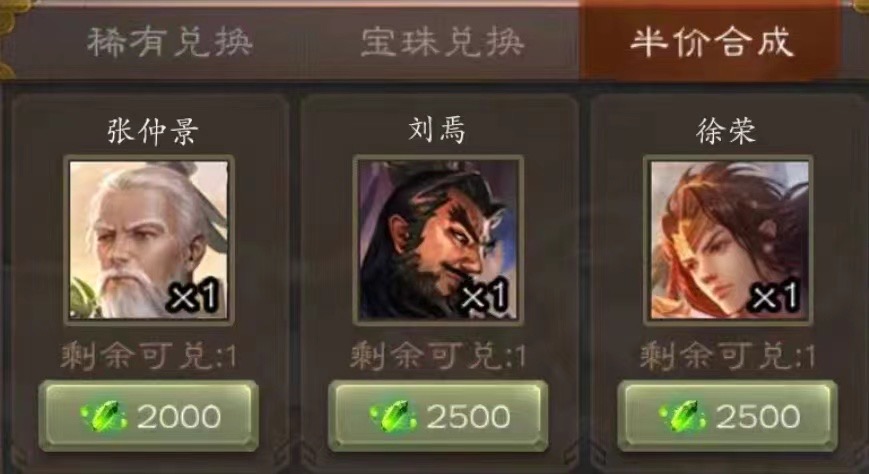Screen dimensions: 869x474
Task: Click green gem icon on 2000 button
Action: click(104, 416)
